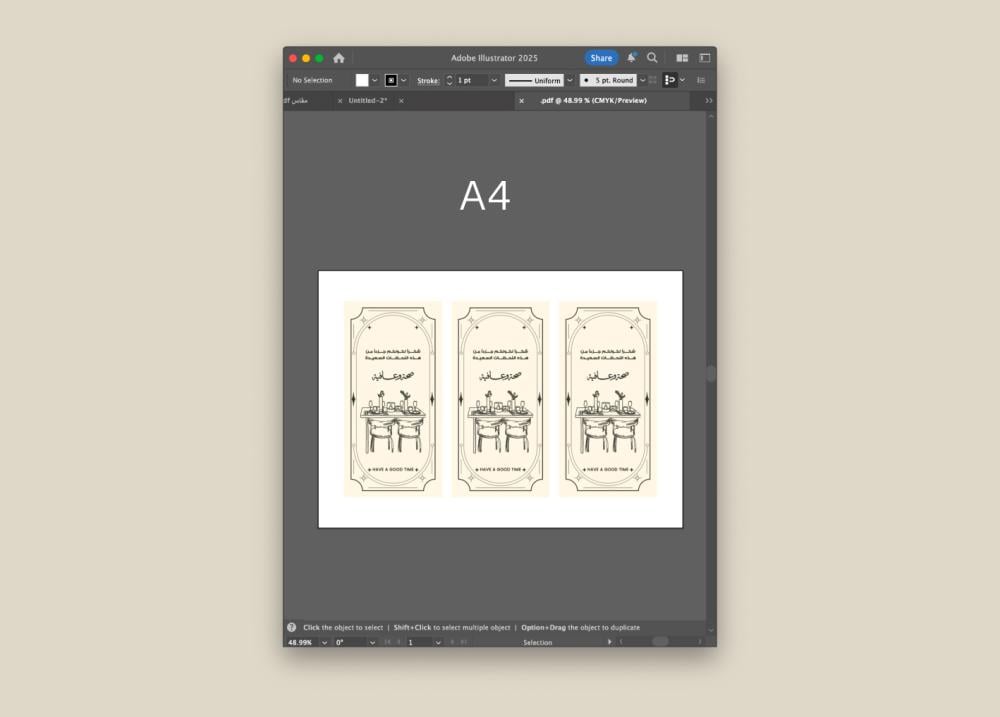Viewport: 1000px width, 717px height.
Task: Open the control bar list menu icon
Action: 701,80
